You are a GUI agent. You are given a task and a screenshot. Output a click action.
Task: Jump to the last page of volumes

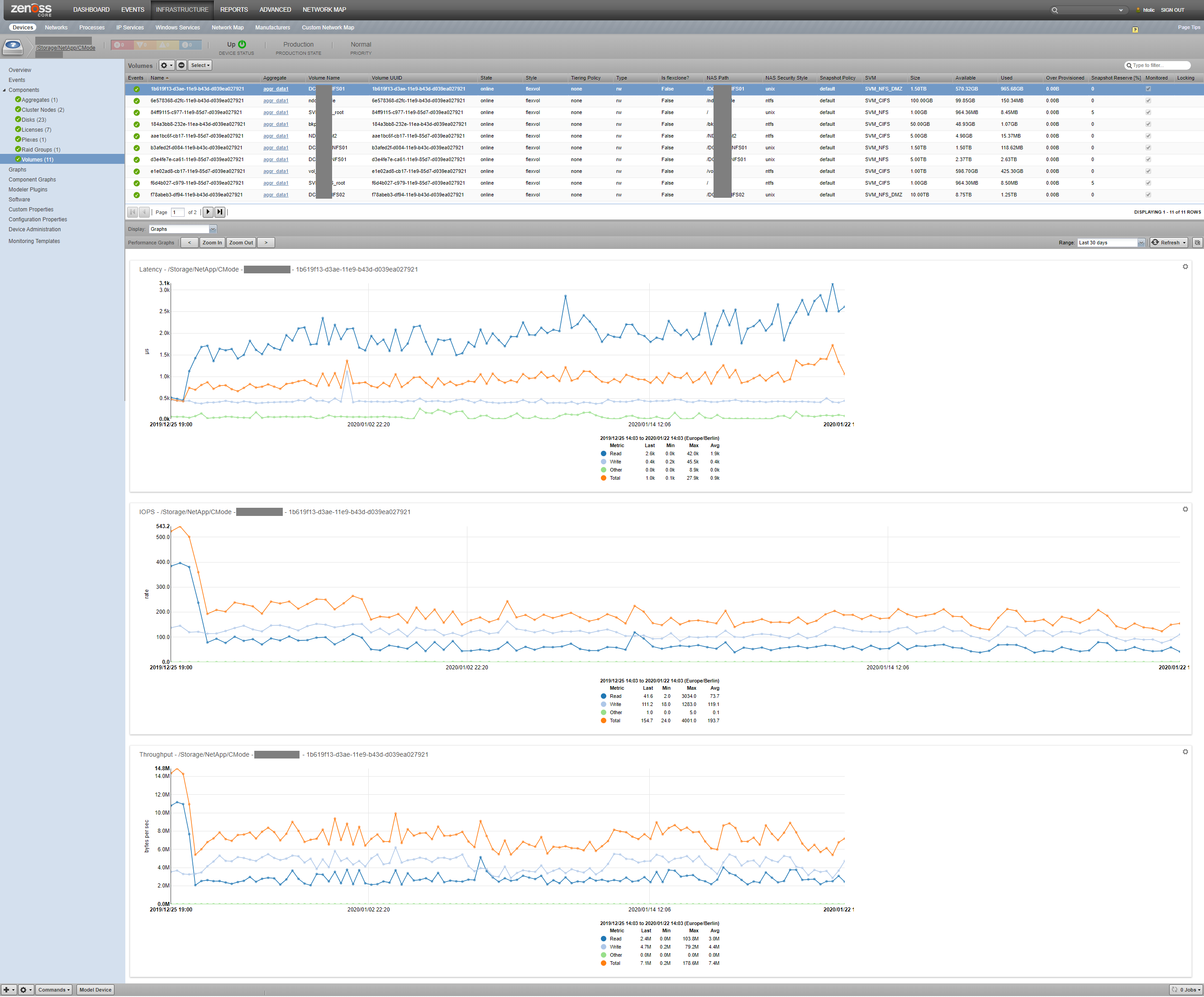219,212
